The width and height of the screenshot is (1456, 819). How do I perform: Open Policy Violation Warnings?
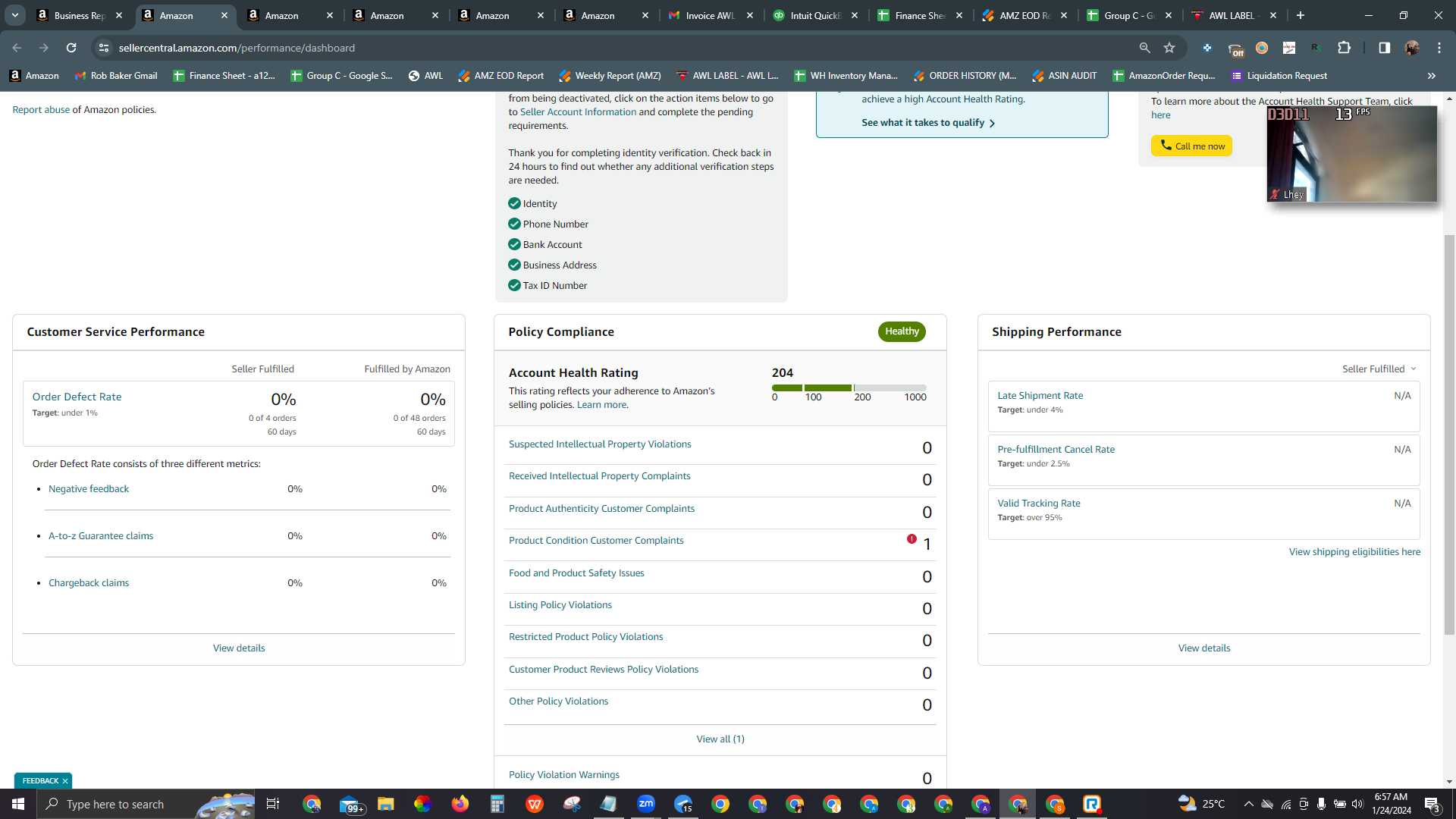[564, 775]
